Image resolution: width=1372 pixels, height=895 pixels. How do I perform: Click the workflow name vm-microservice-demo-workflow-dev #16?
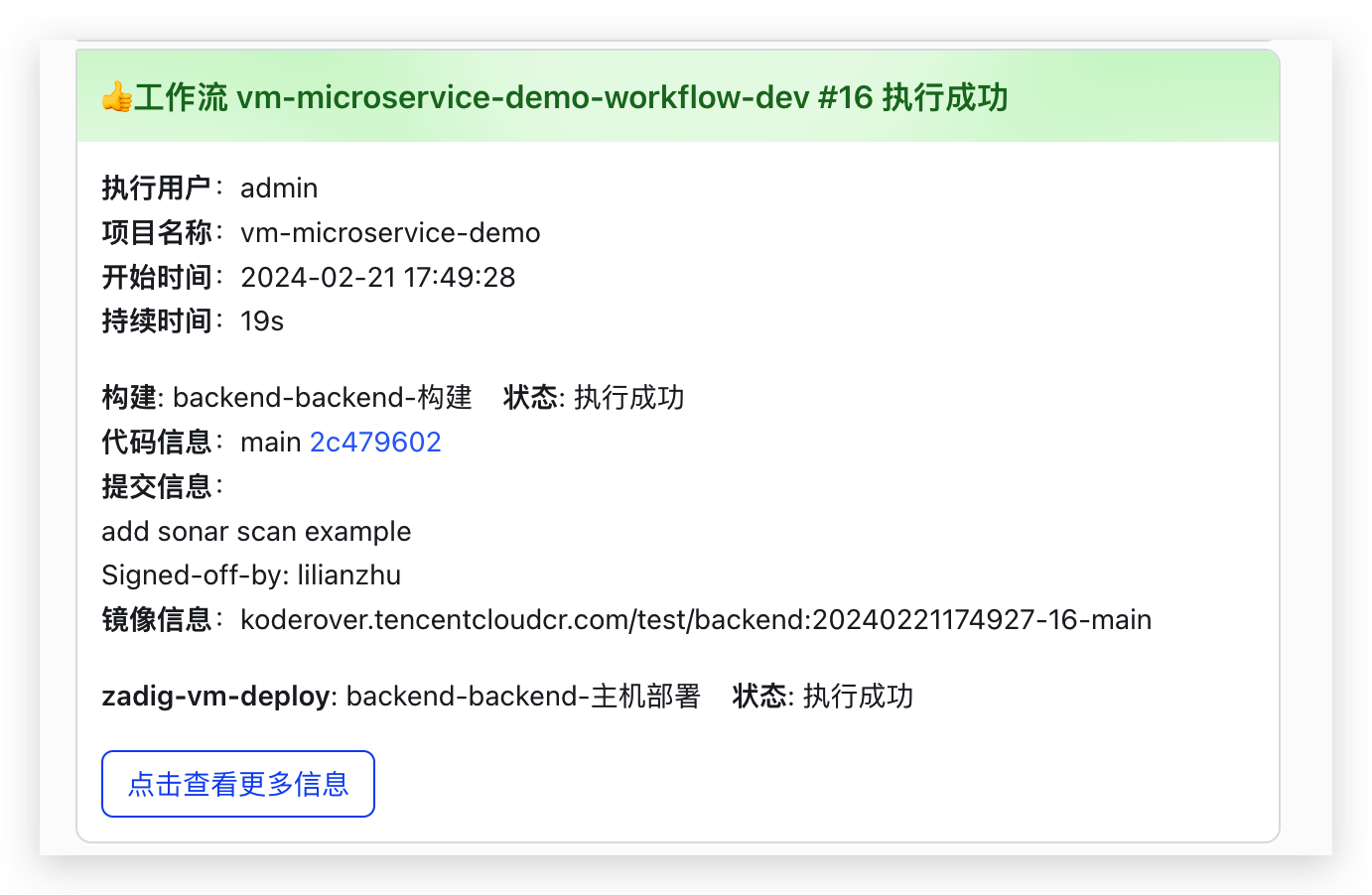[x=554, y=97]
